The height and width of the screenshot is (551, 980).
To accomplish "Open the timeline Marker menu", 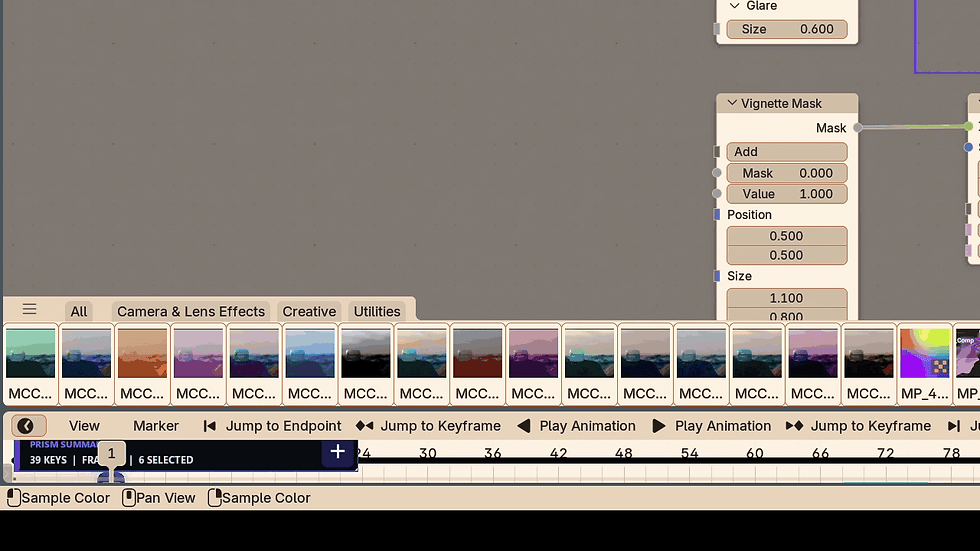I will [x=156, y=426].
